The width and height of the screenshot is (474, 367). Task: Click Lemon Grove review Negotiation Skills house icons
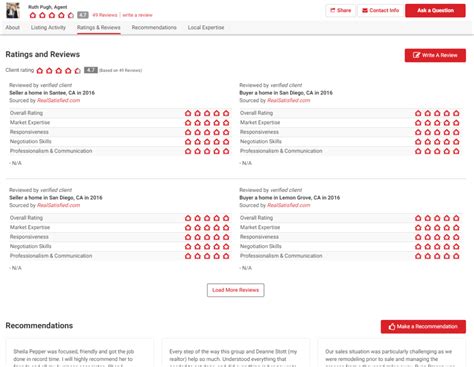tap(437, 247)
